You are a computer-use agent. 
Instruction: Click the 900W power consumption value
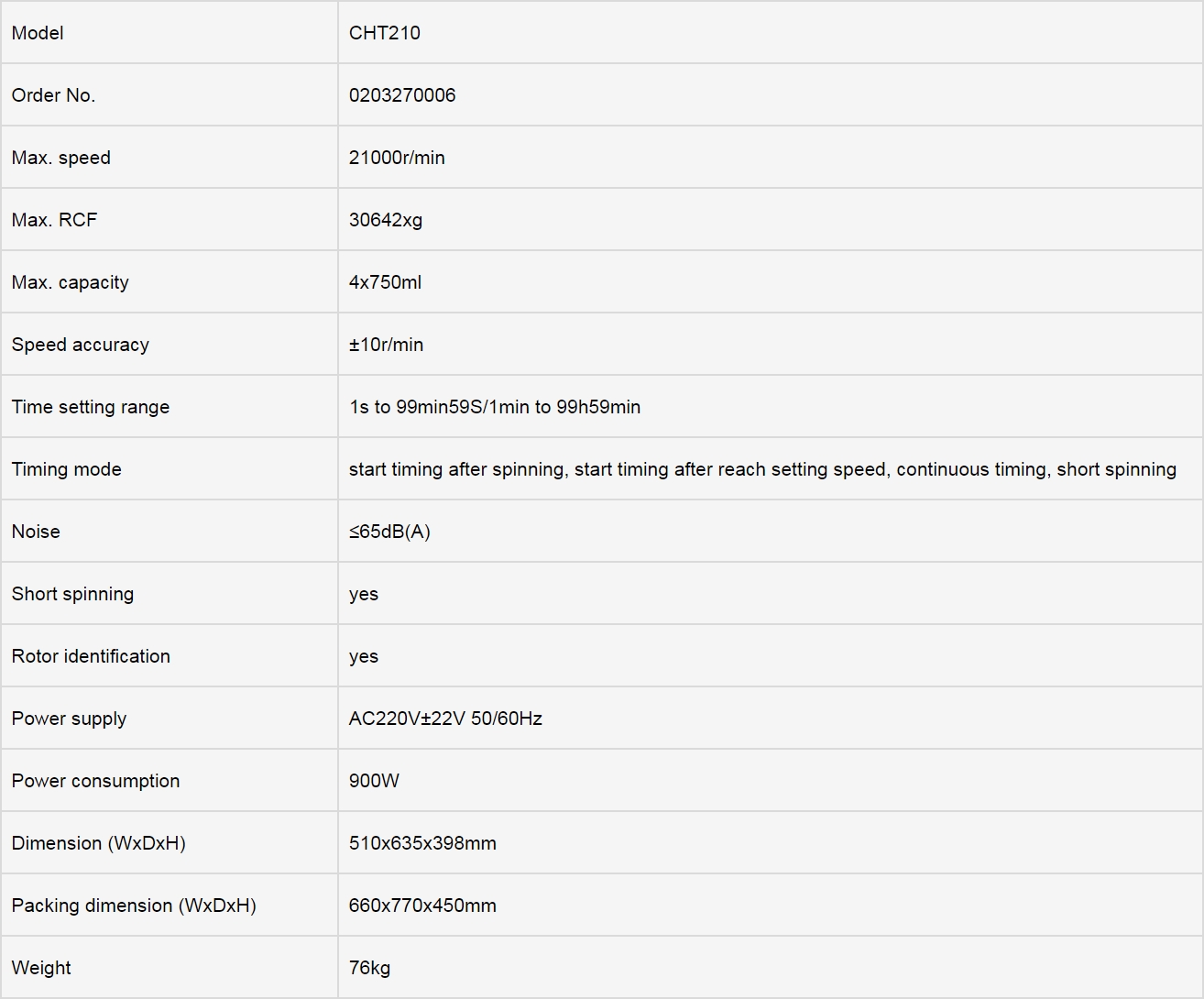click(374, 781)
